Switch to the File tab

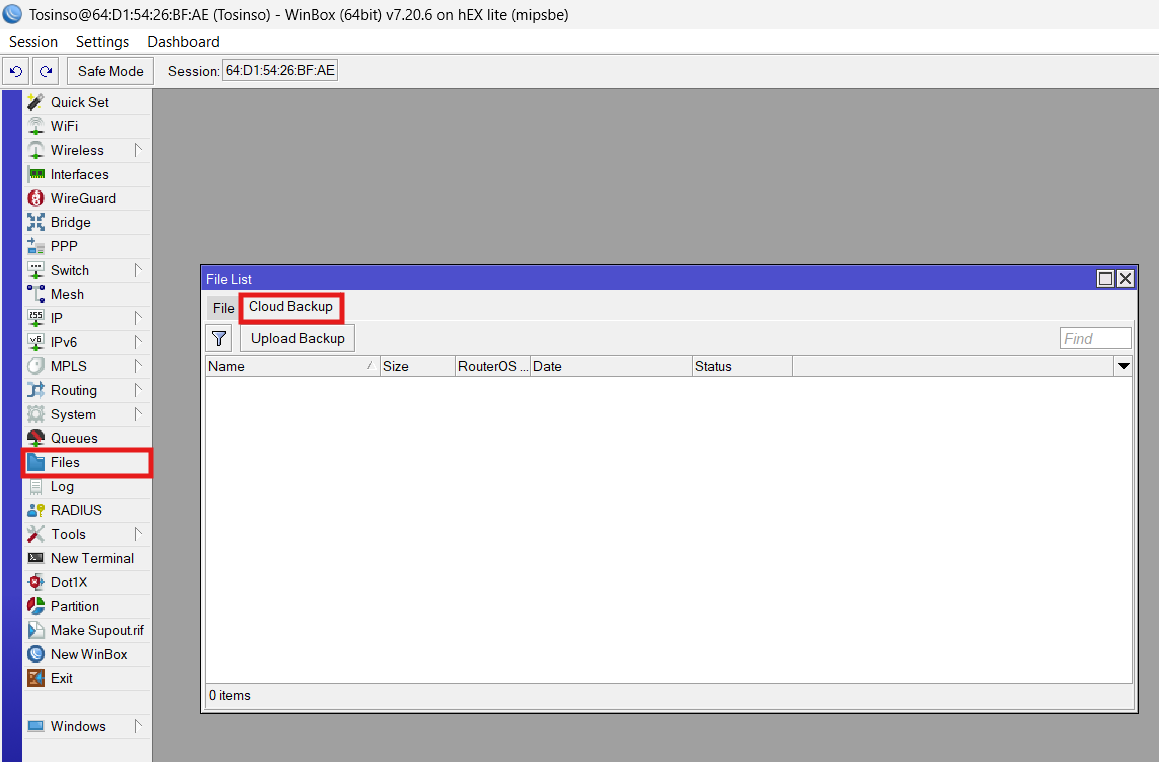[x=223, y=308]
